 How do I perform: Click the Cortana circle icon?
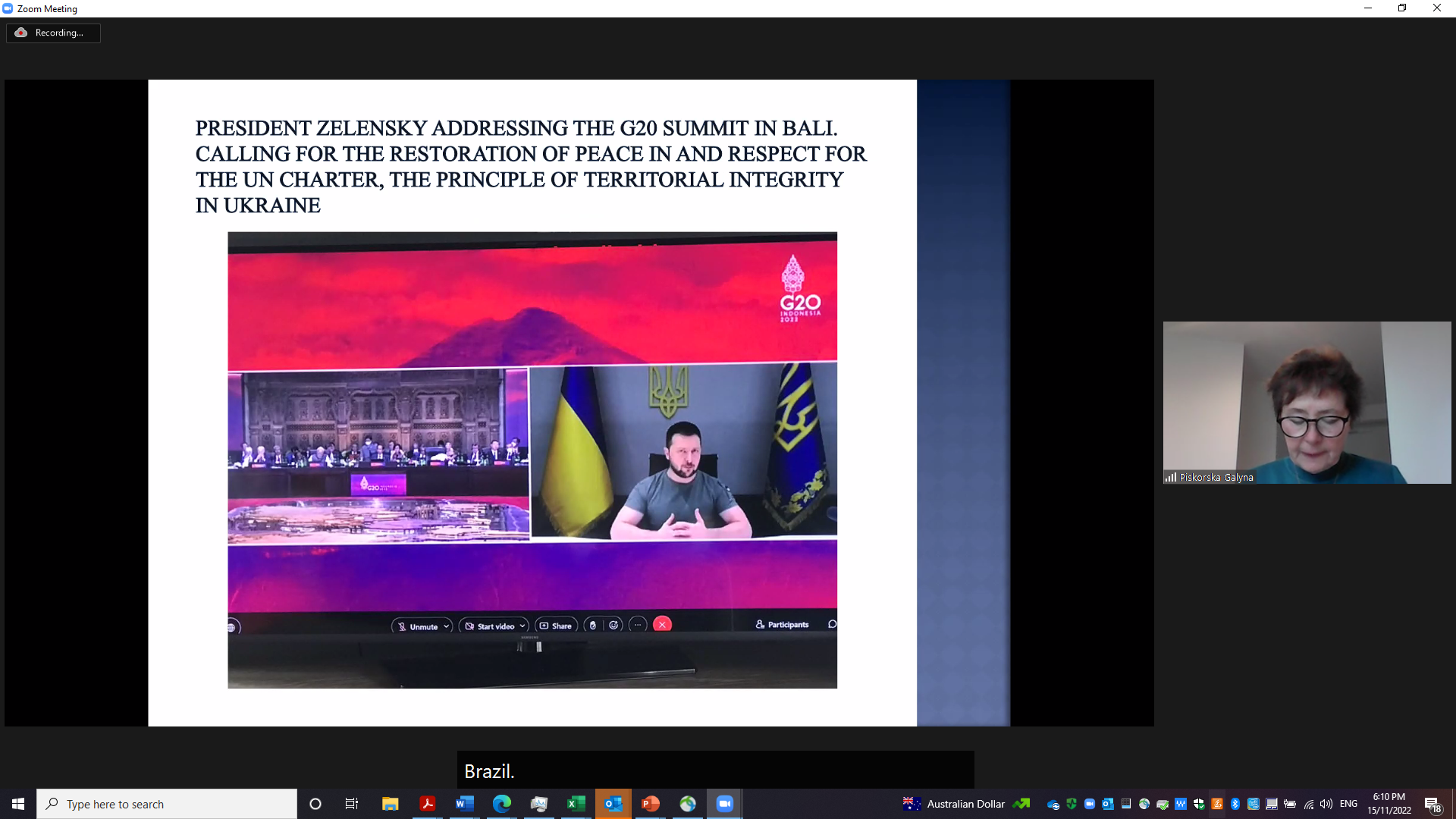coord(315,804)
